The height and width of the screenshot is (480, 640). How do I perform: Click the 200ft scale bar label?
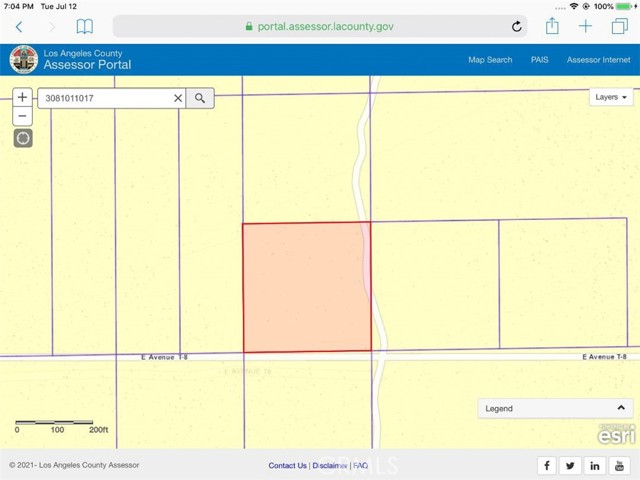(99, 430)
